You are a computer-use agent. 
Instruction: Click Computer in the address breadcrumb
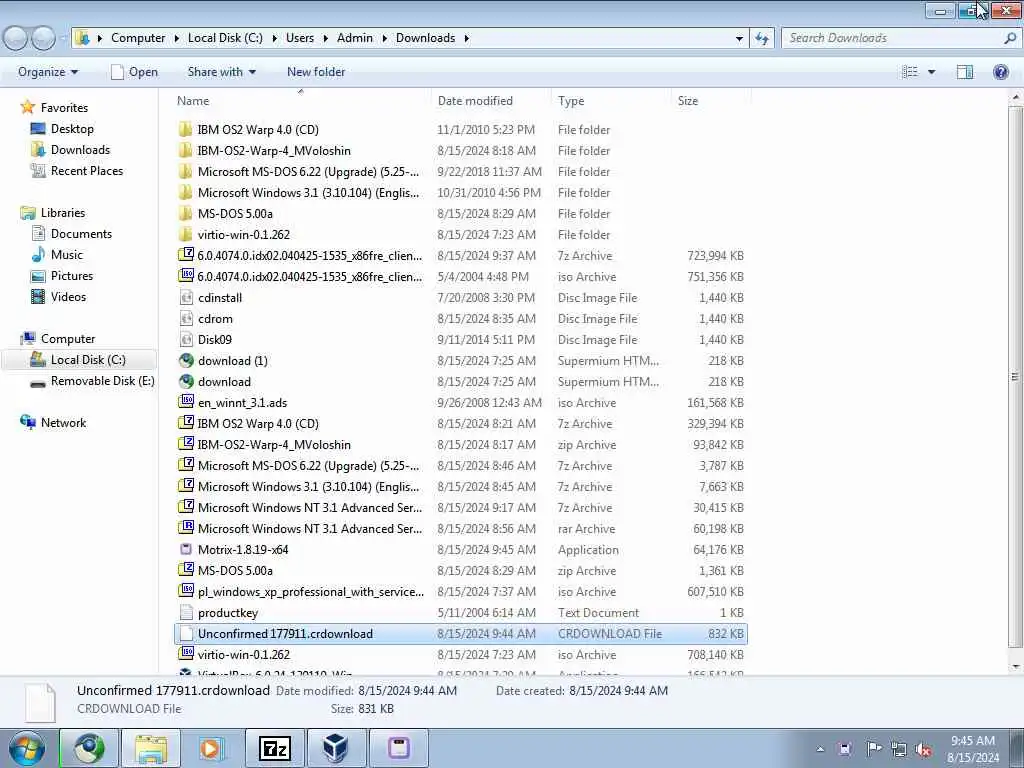pyautogui.click(x=138, y=38)
